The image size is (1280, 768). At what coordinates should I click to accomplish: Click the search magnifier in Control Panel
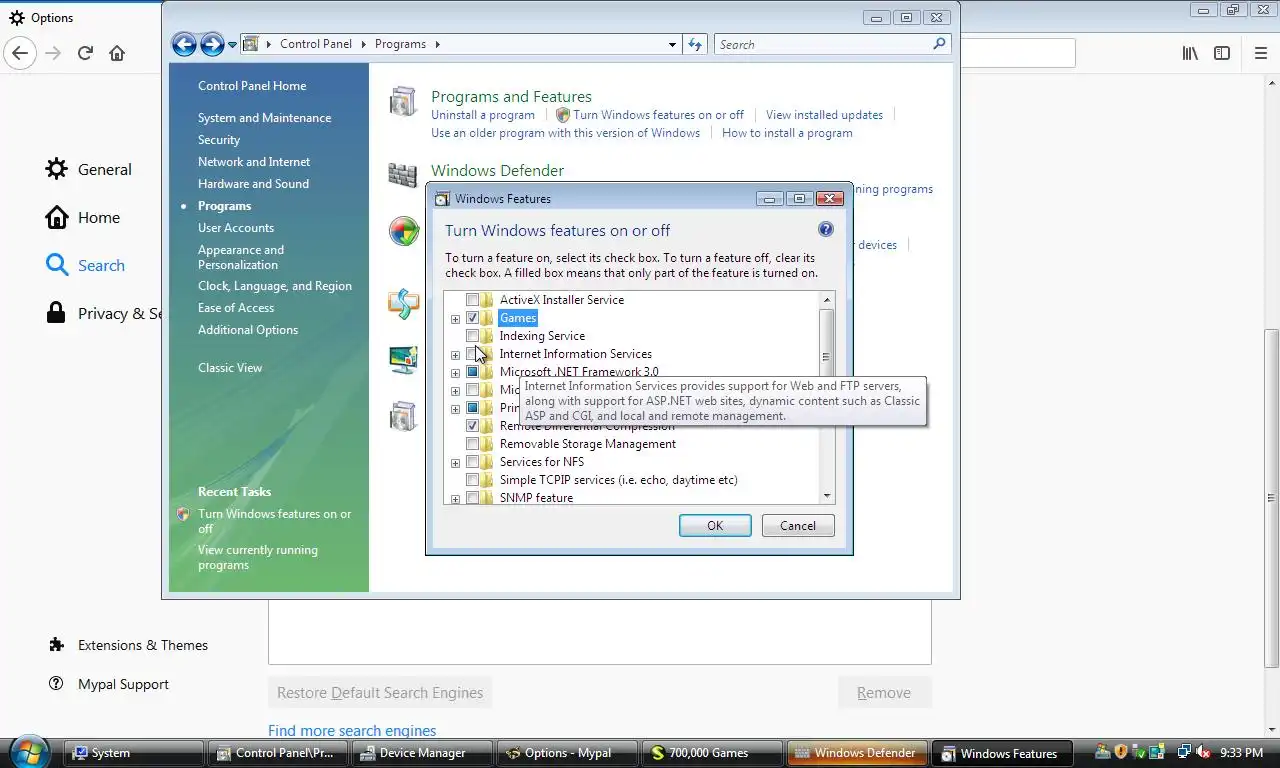pyautogui.click(x=939, y=44)
